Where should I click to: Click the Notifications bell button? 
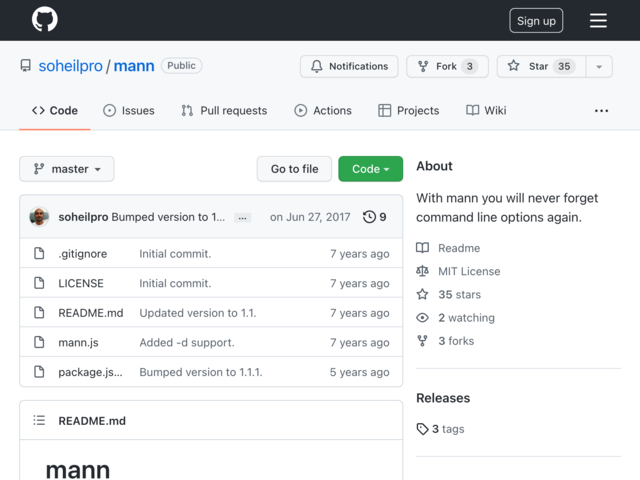pos(349,66)
